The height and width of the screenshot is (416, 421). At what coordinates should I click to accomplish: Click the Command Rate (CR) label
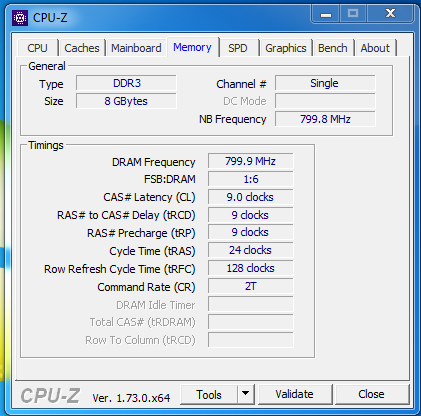pos(146,287)
